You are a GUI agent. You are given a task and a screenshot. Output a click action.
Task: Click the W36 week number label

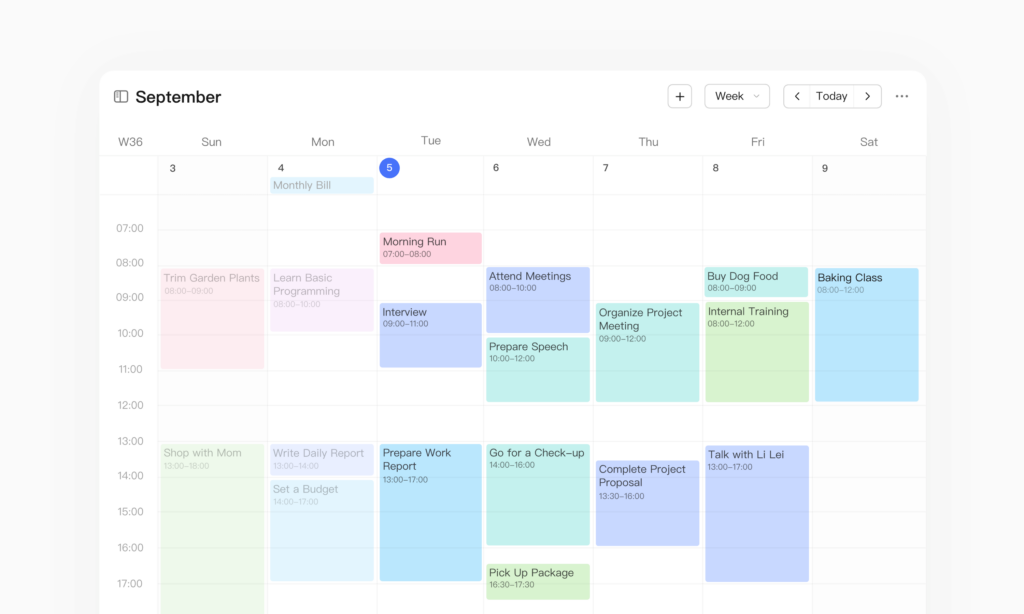click(x=130, y=142)
